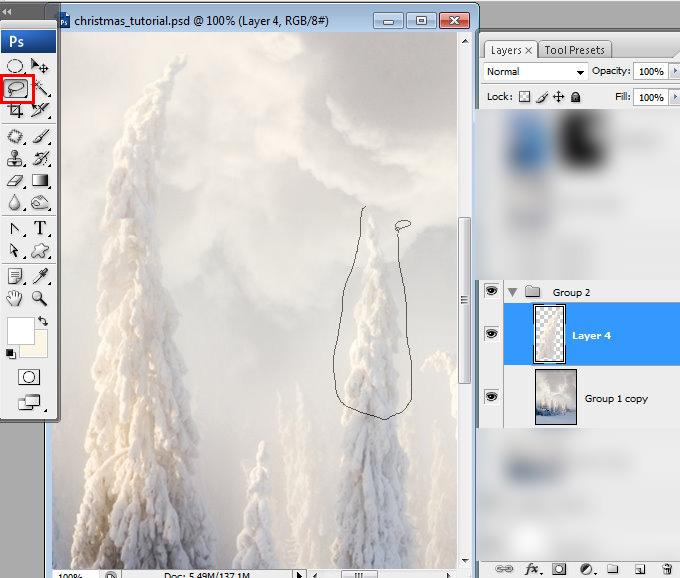Select the Group 1 copy layer thumbnail

(x=556, y=397)
